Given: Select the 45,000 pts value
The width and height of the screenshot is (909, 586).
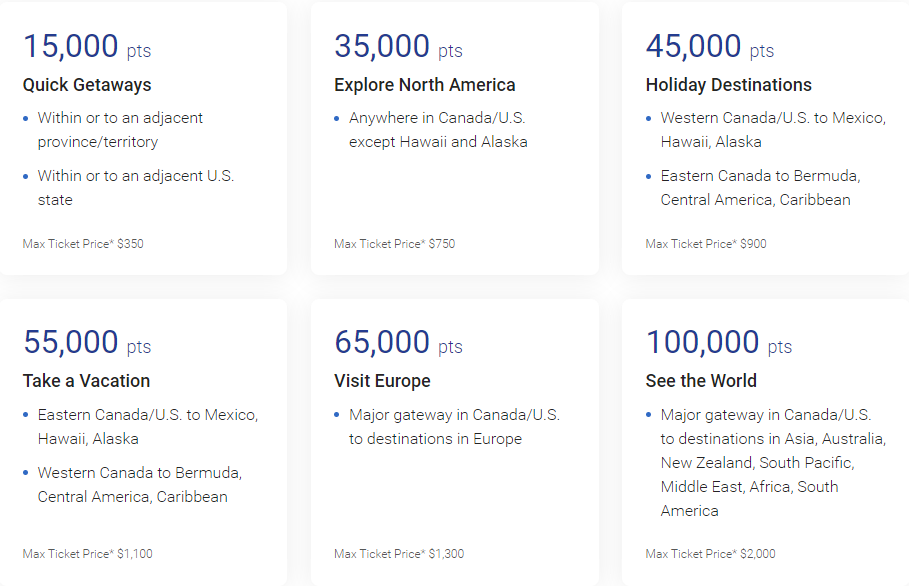Looking at the screenshot, I should click(x=710, y=47).
